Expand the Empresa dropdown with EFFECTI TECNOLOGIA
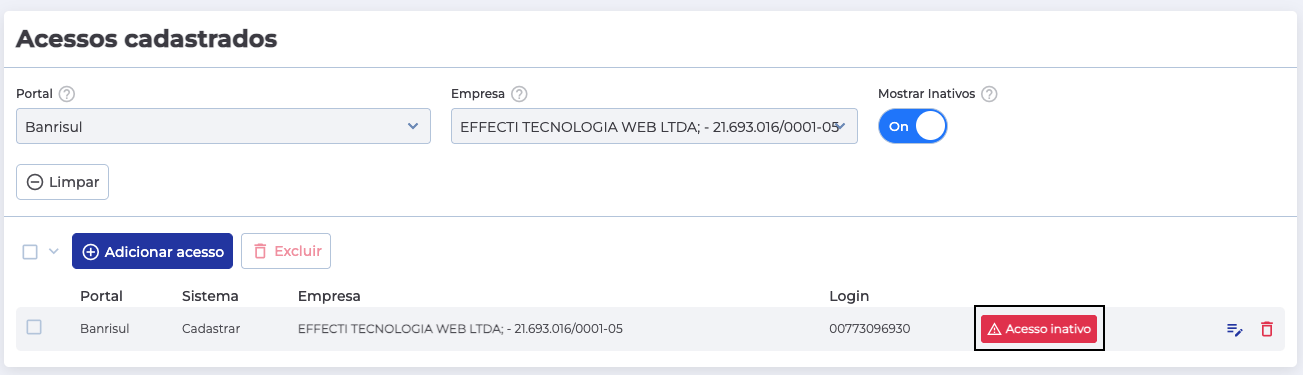 654,126
